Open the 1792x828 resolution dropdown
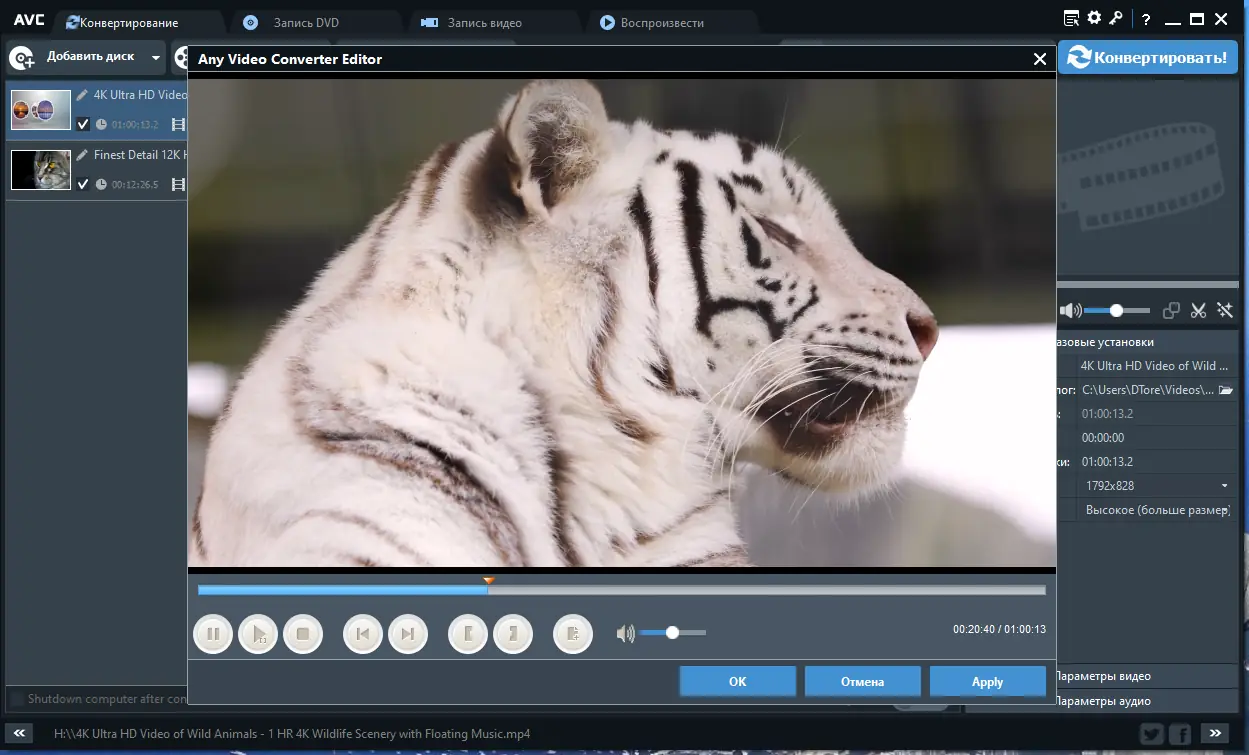The image size is (1249, 755). (1225, 486)
